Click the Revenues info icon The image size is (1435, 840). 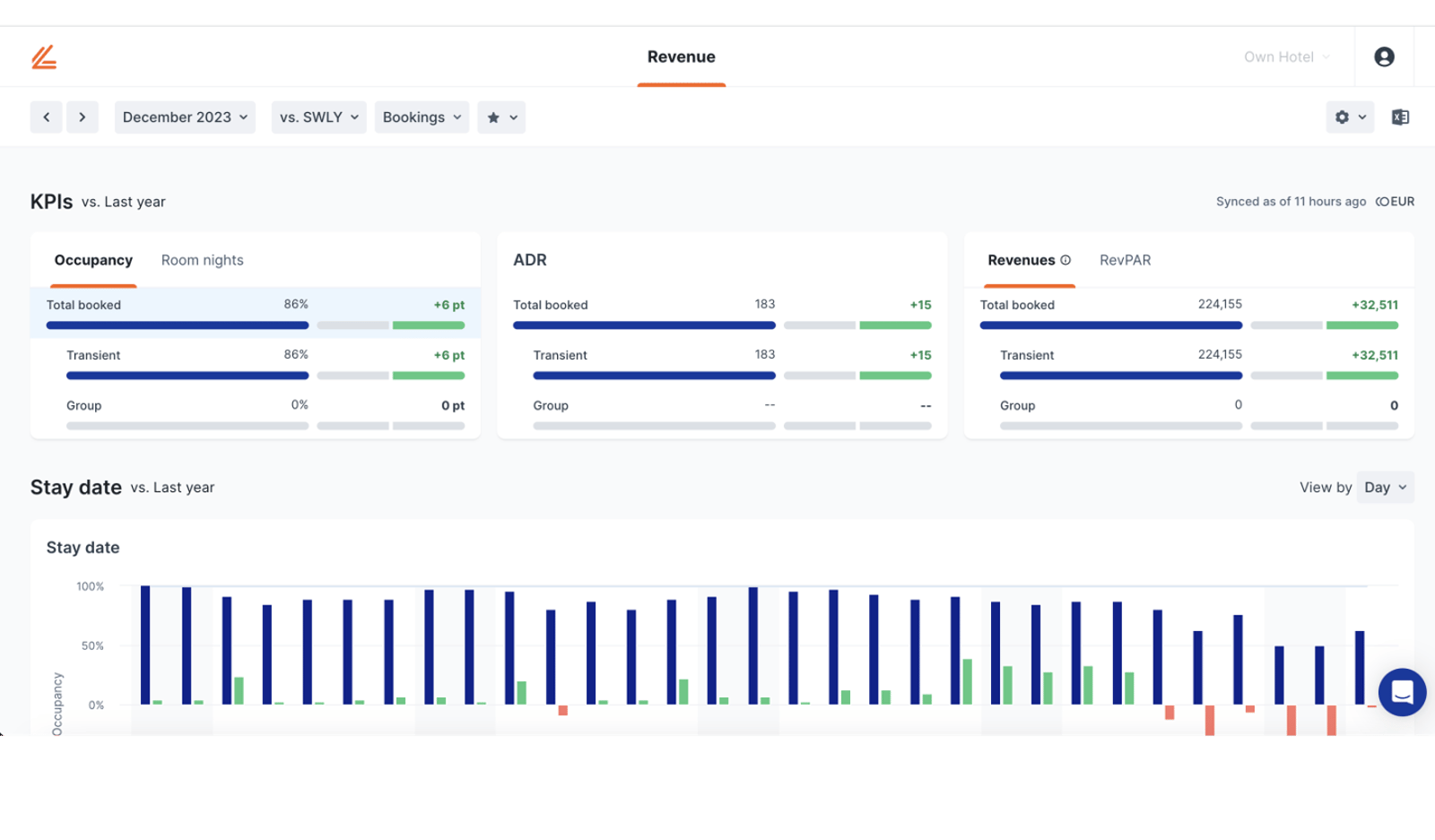click(1065, 260)
